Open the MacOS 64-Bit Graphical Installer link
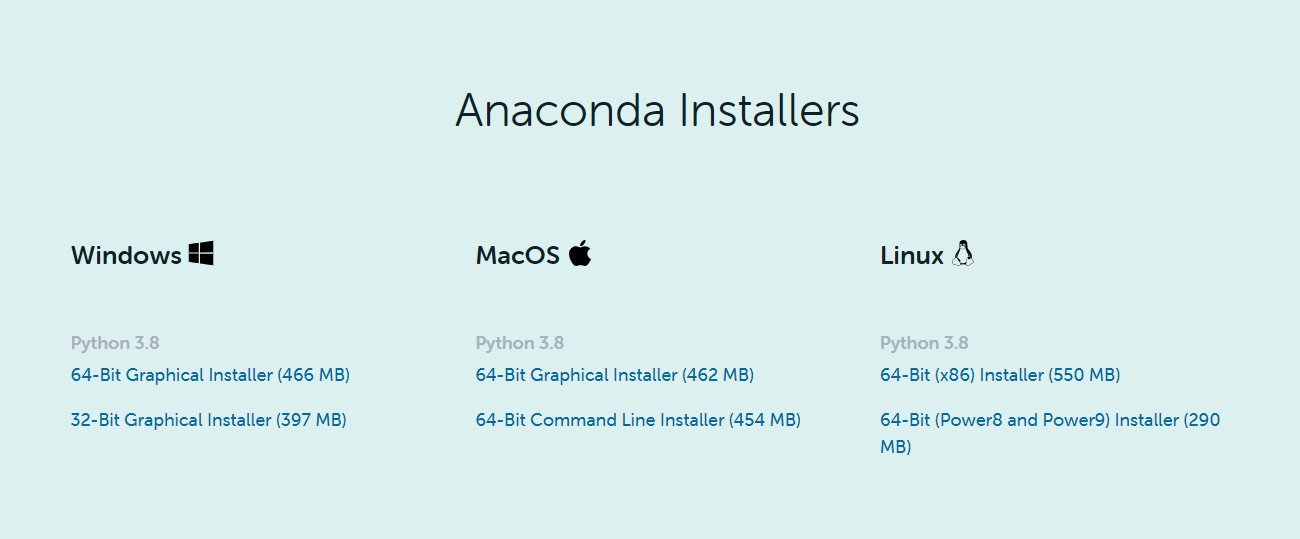Viewport: 1300px width, 539px height. tap(614, 375)
